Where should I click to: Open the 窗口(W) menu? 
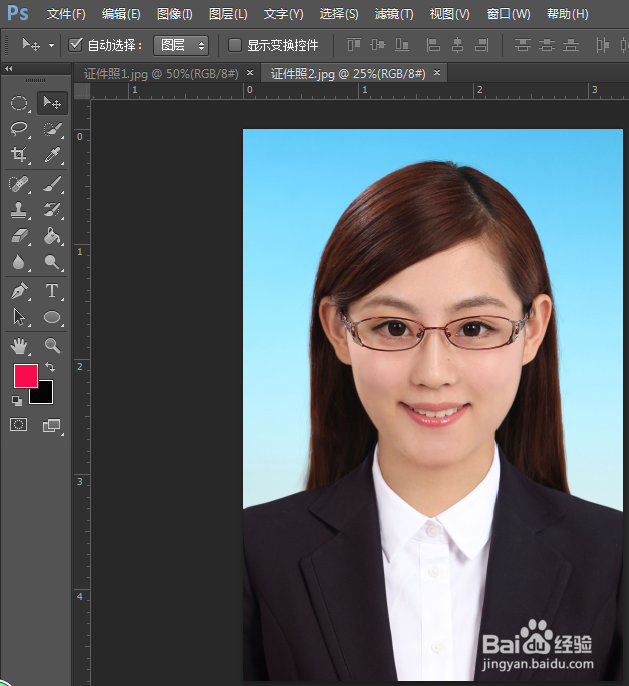pos(508,14)
